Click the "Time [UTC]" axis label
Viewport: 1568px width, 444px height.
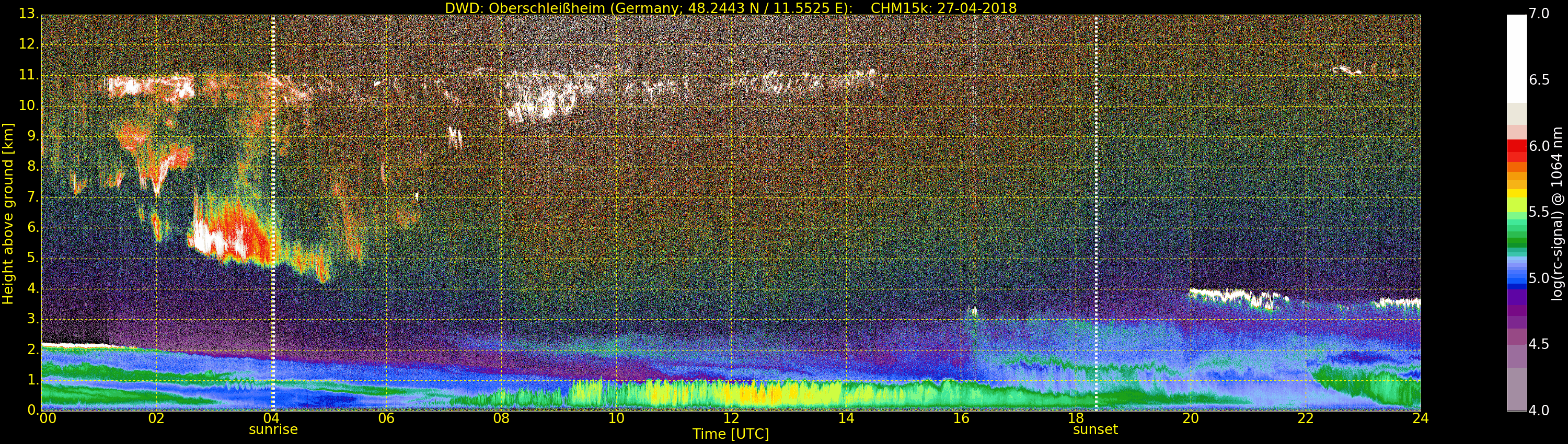731,434
